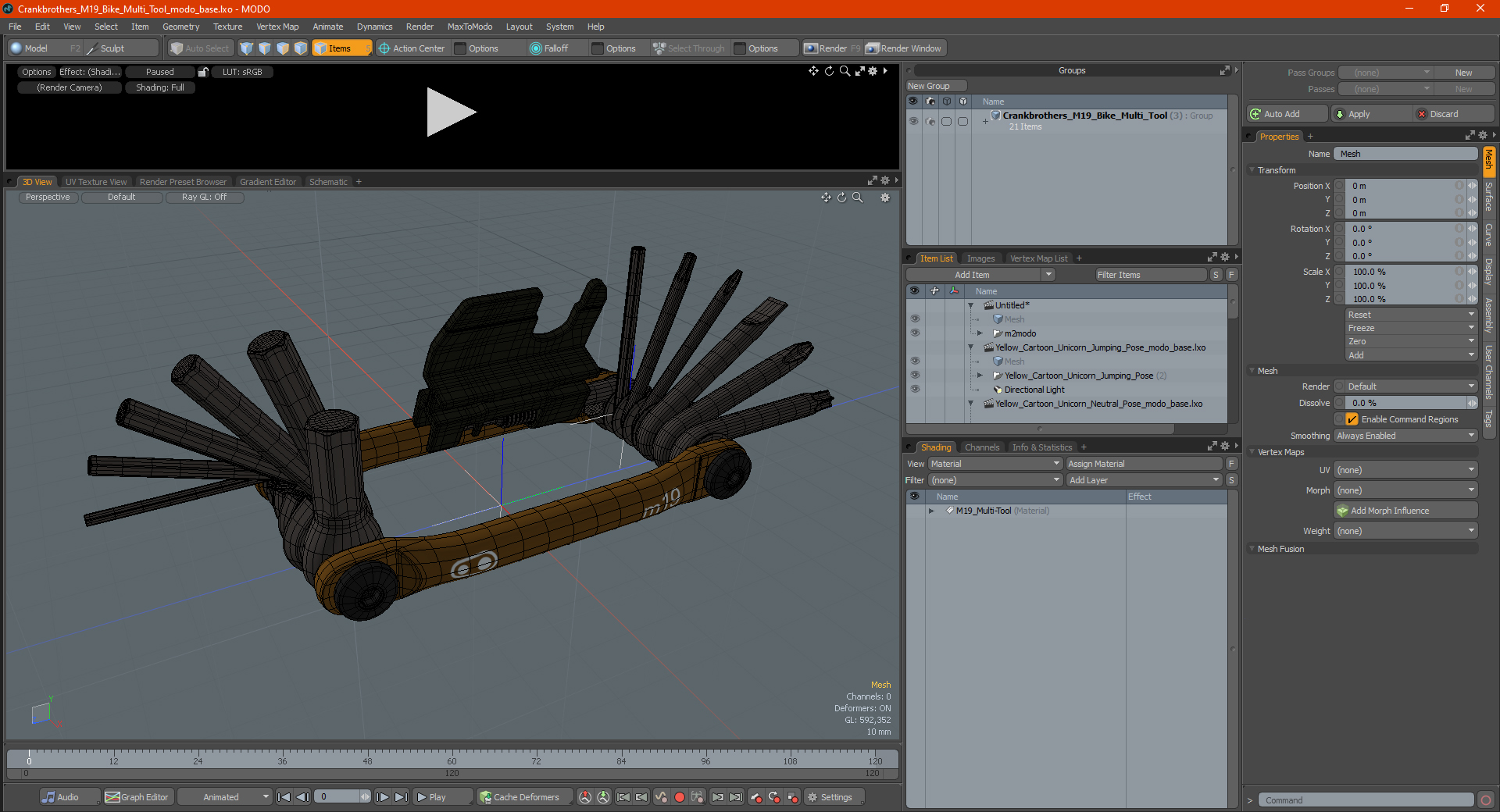Open 3D viewport gear settings
The image size is (1500, 812).
click(x=885, y=198)
